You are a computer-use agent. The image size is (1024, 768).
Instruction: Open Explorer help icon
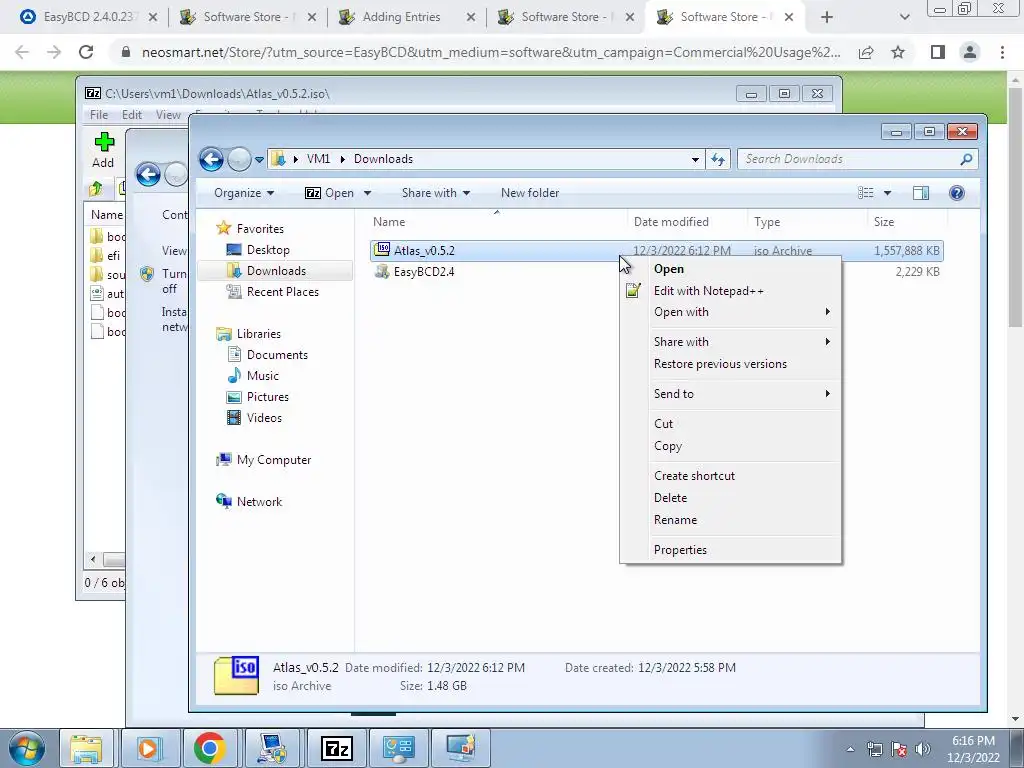[957, 193]
